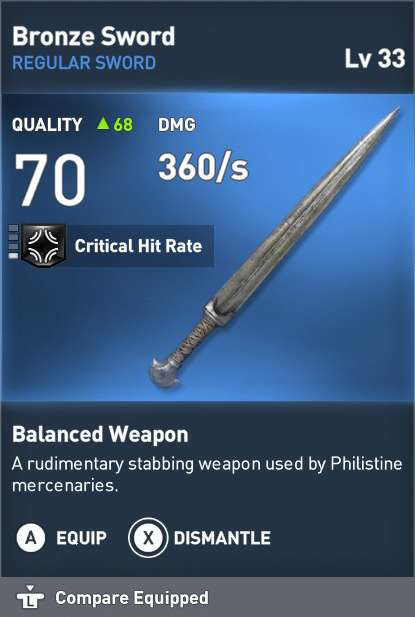Click the green 68 quality comparison number
415x617 pixels.
click(x=123, y=124)
